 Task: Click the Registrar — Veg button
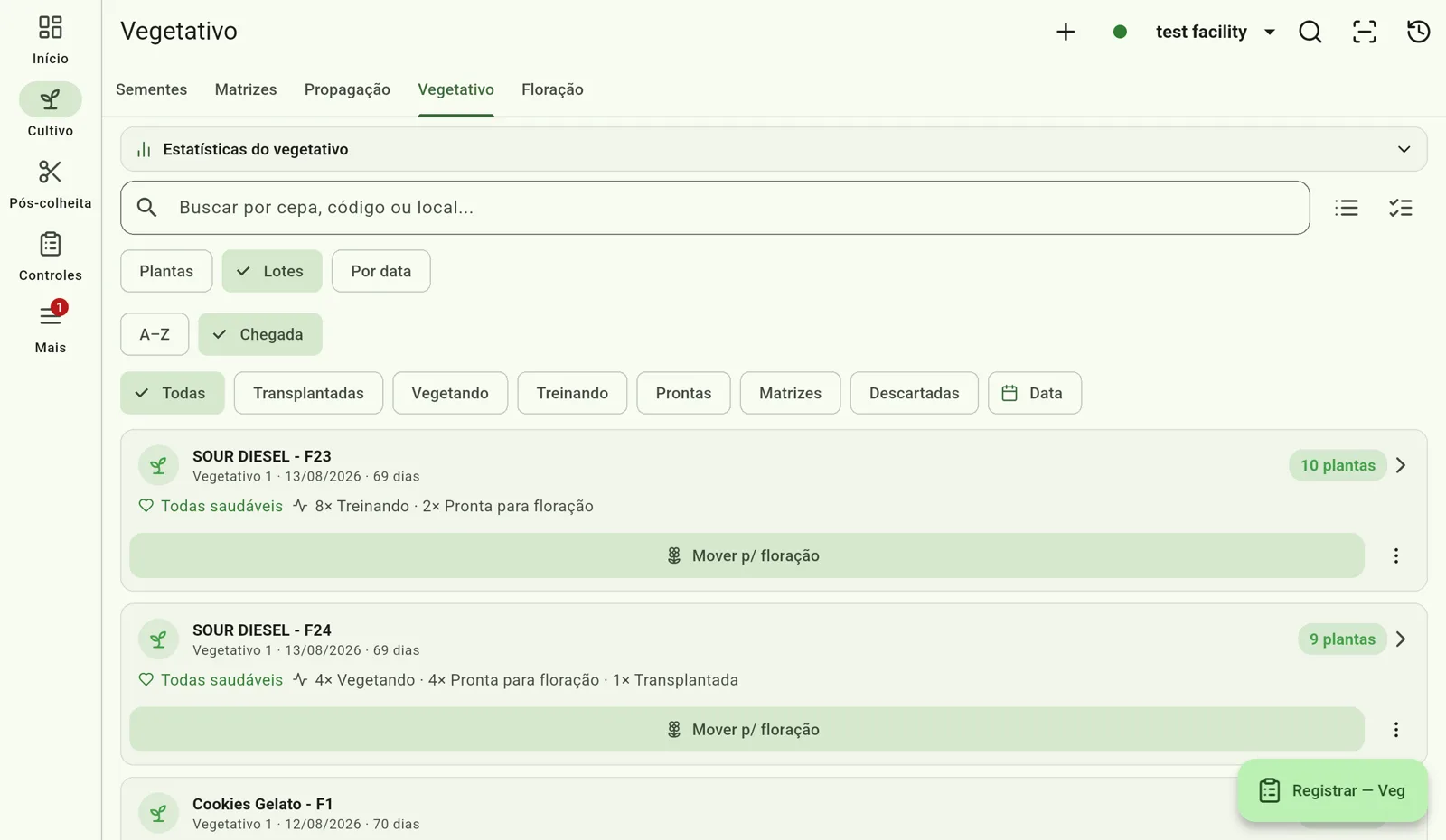pyautogui.click(x=1333, y=790)
